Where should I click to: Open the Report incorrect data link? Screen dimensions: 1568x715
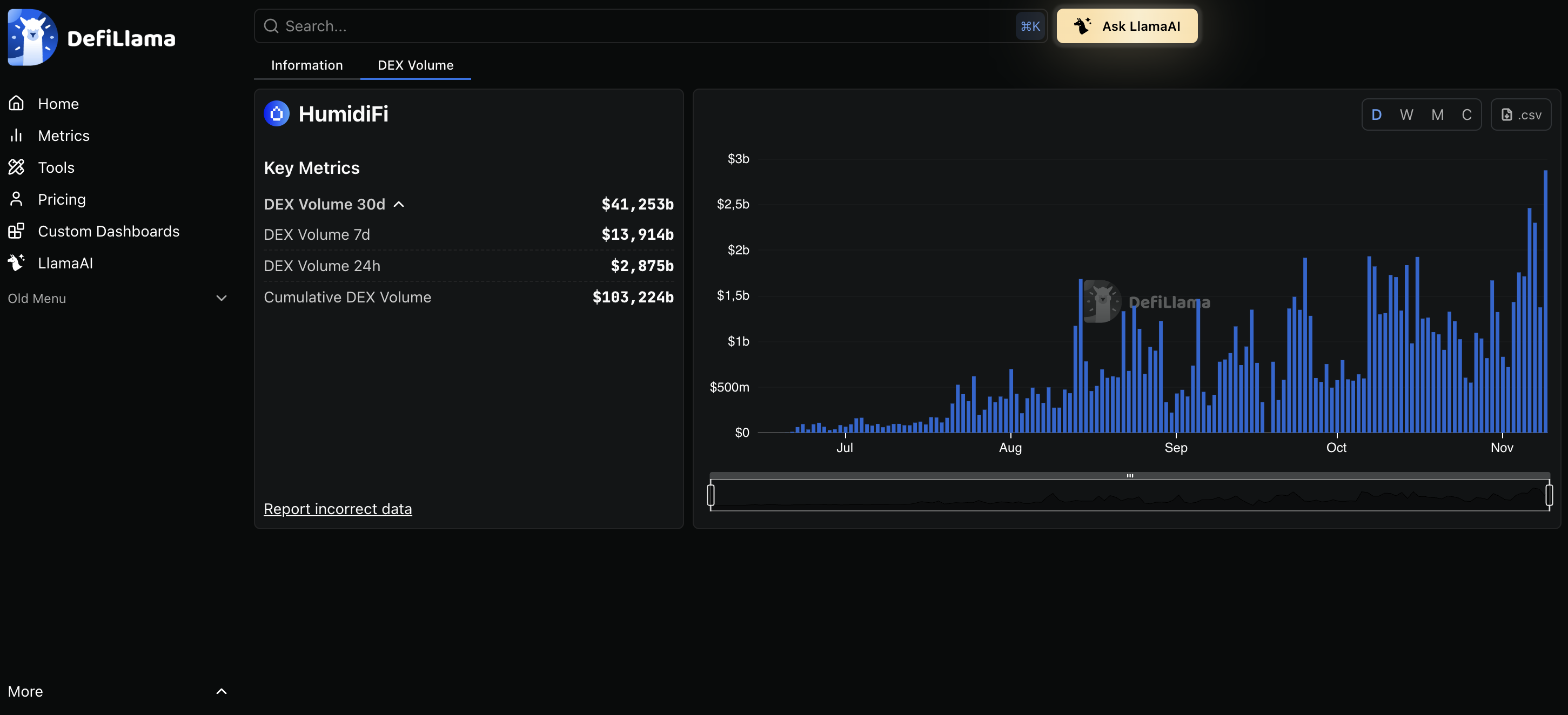[337, 509]
